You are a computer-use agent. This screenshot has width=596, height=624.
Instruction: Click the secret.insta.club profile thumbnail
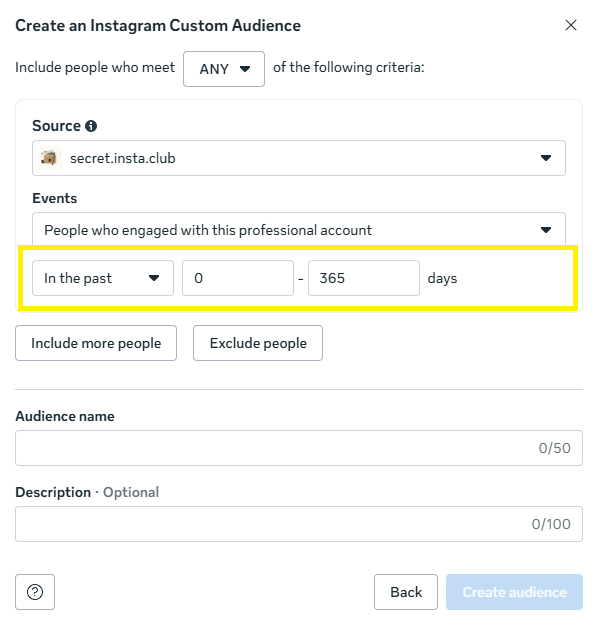(x=50, y=158)
